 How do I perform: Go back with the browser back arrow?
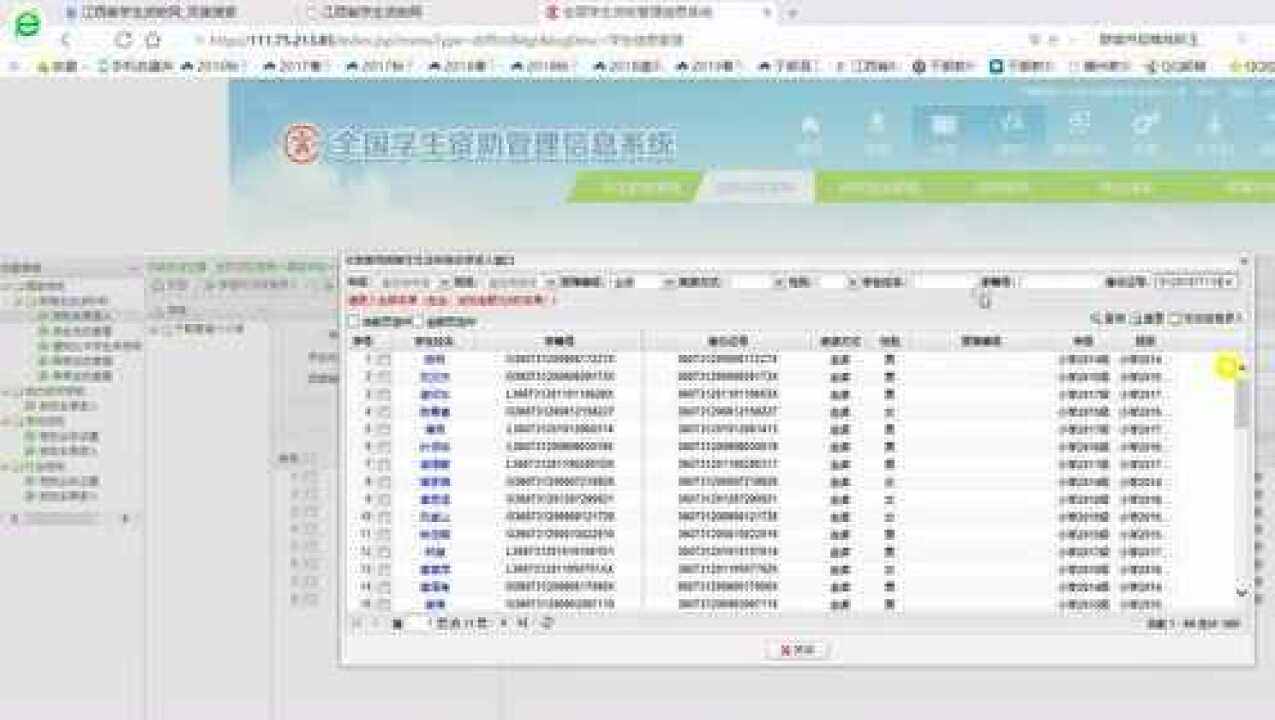66,40
